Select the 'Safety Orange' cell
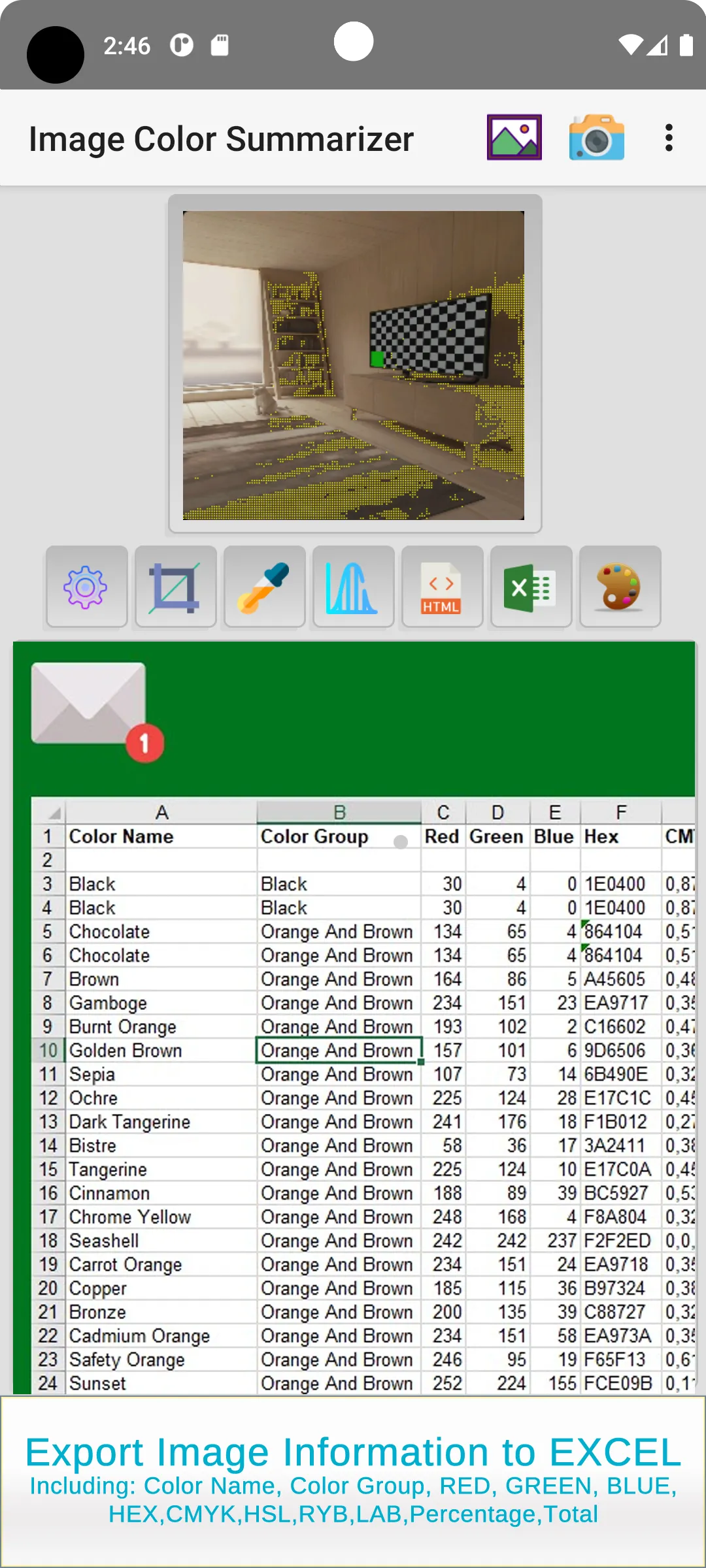 pyautogui.click(x=161, y=1360)
